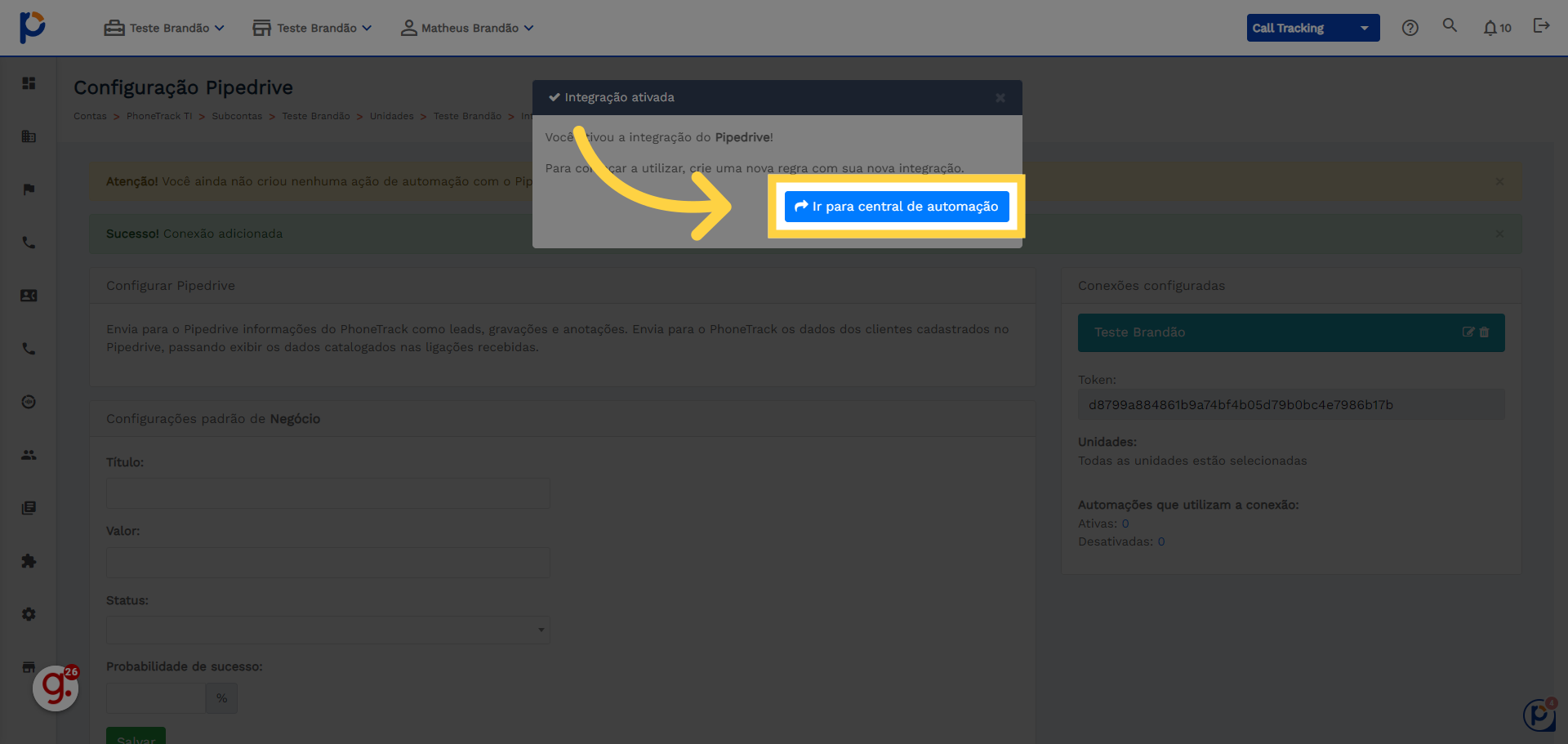Image resolution: width=1568 pixels, height=744 pixels.
Task: Open the flag icon in sidebar
Action: pyautogui.click(x=29, y=189)
